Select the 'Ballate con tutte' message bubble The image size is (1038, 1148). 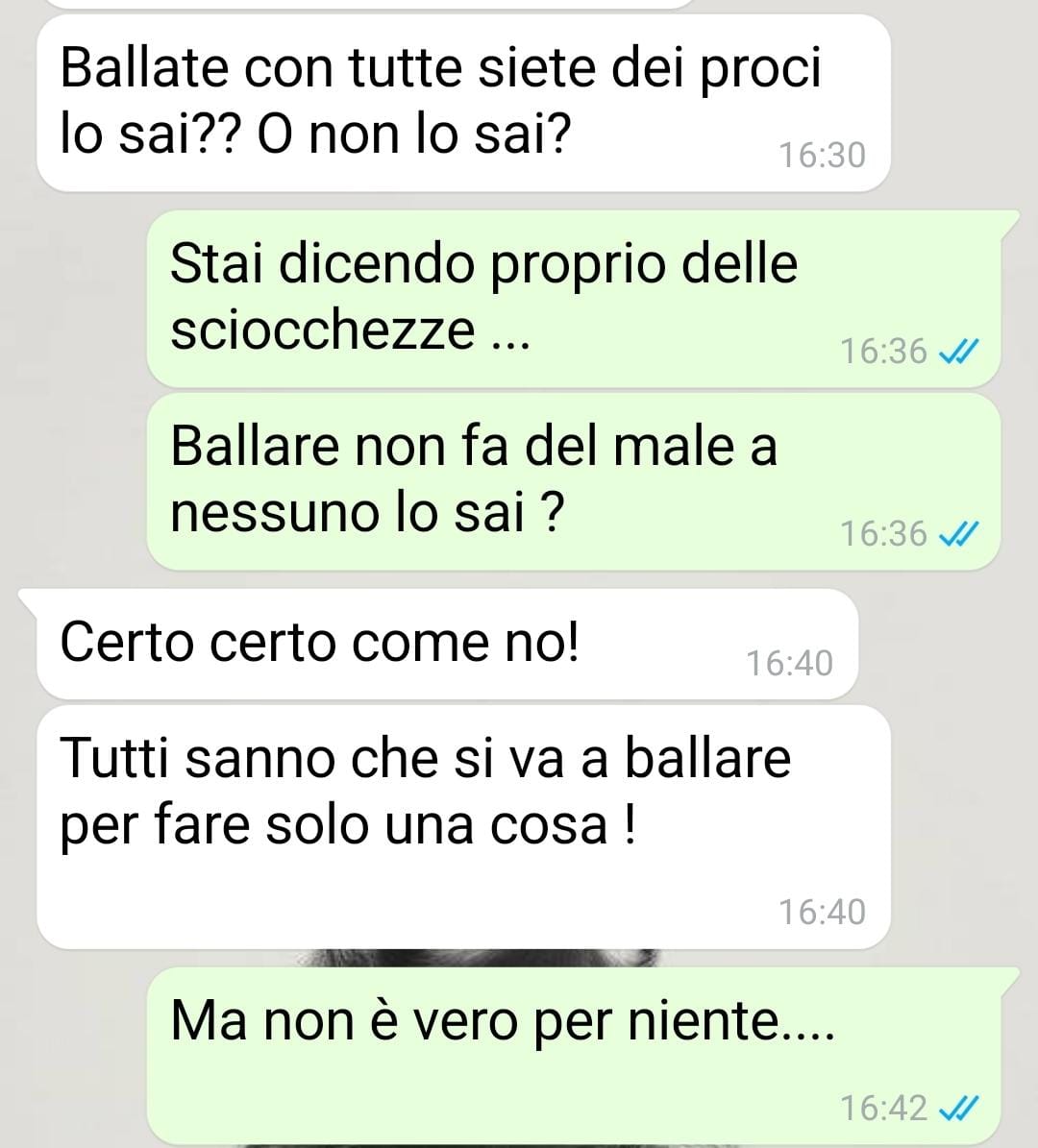[463, 103]
